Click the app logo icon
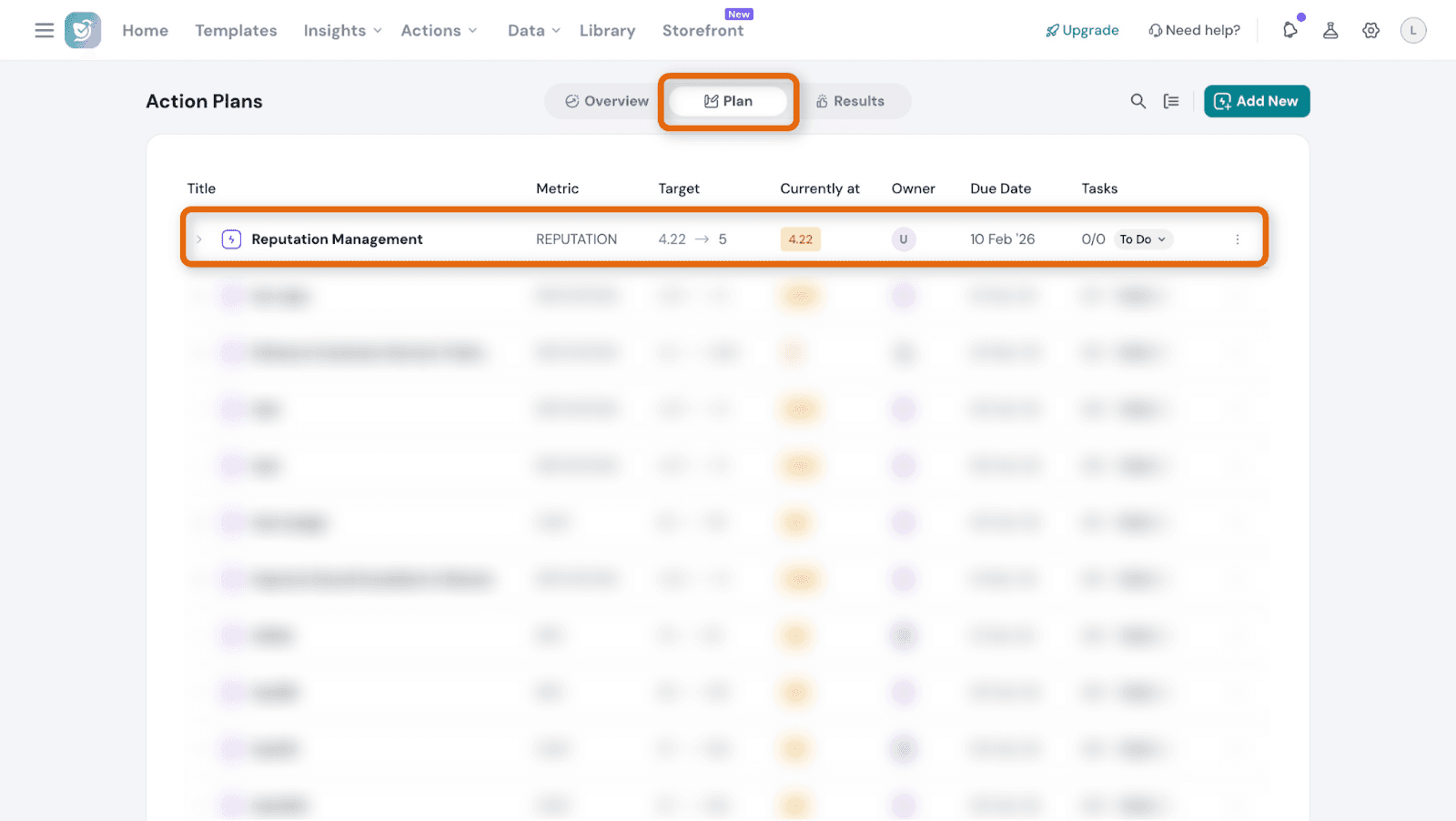Image resolution: width=1456 pixels, height=821 pixels. [83, 30]
